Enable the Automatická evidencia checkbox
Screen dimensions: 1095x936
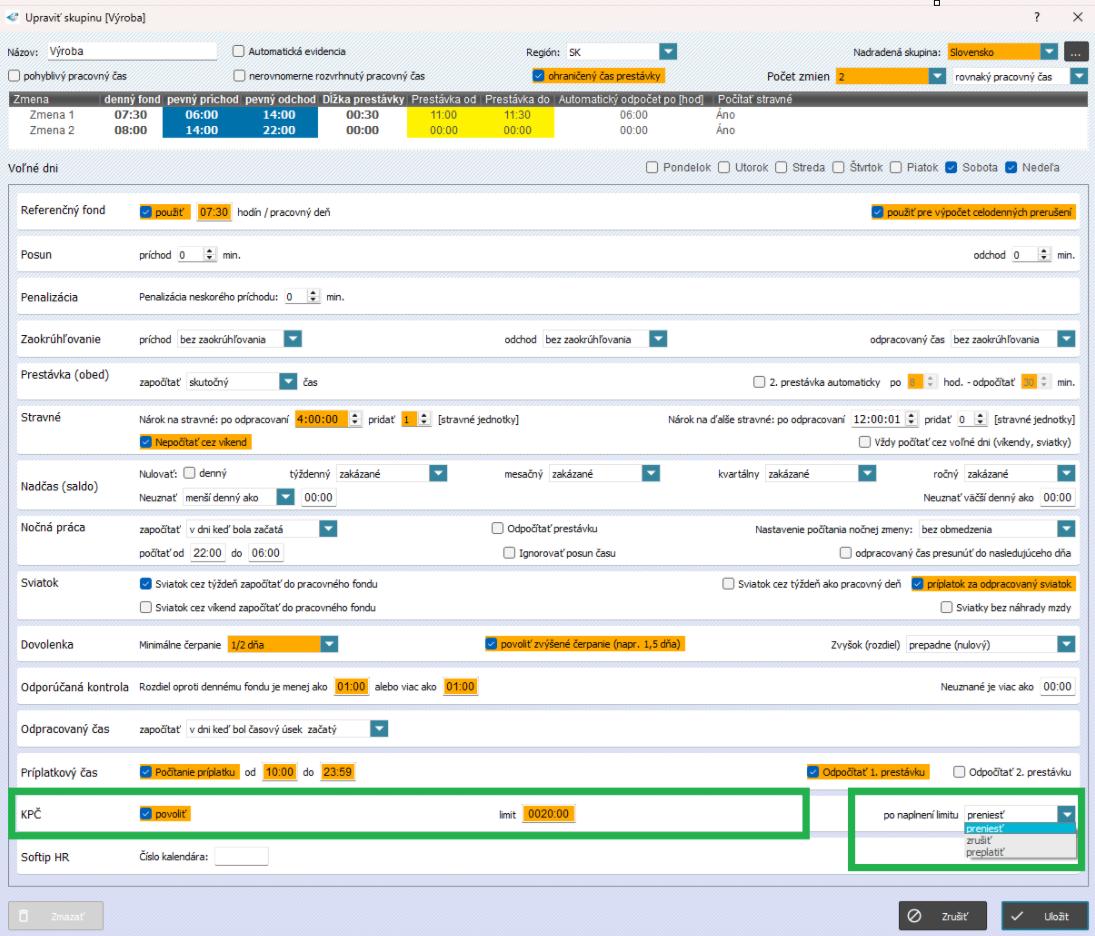pos(238,51)
